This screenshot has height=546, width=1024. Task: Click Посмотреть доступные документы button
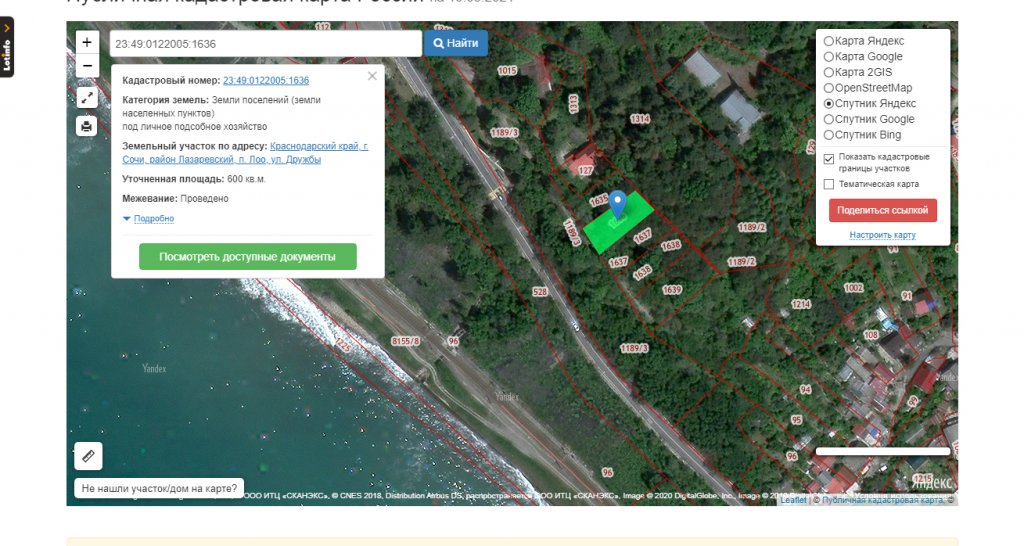click(247, 257)
